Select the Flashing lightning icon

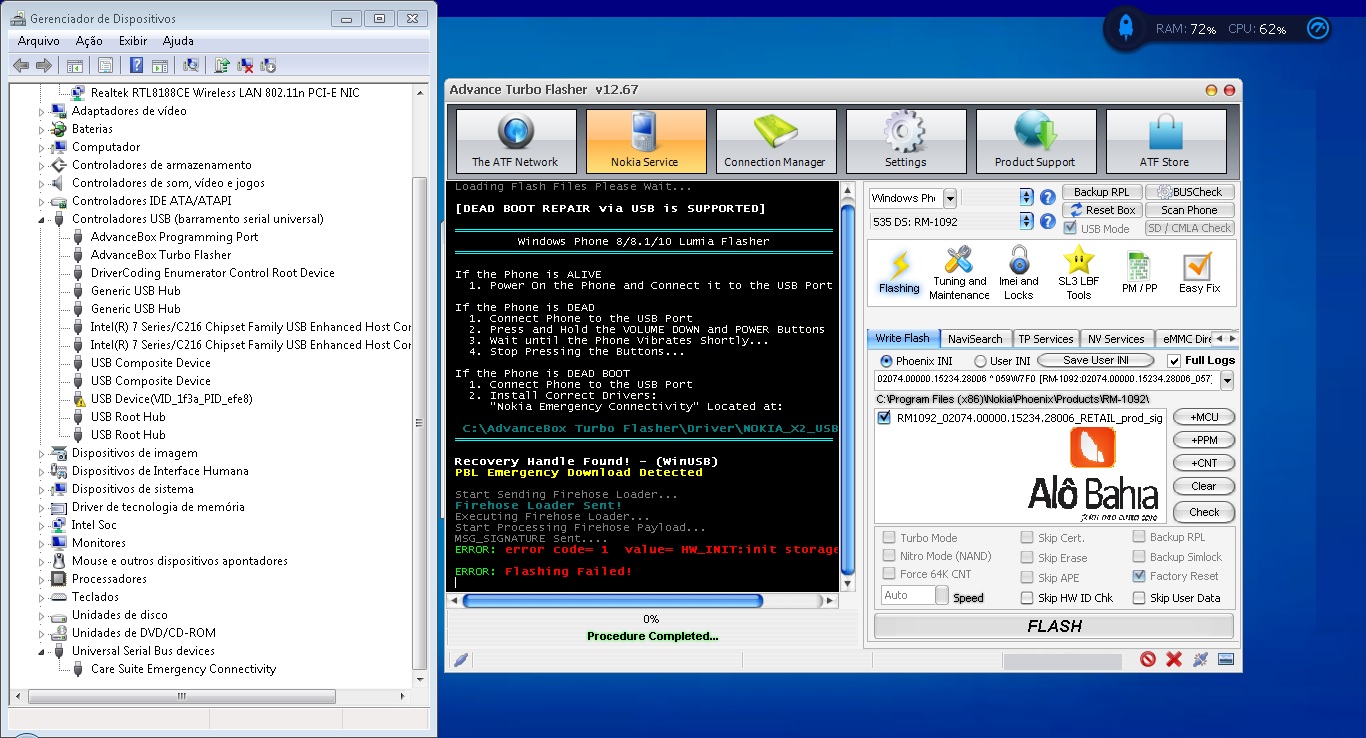(899, 272)
